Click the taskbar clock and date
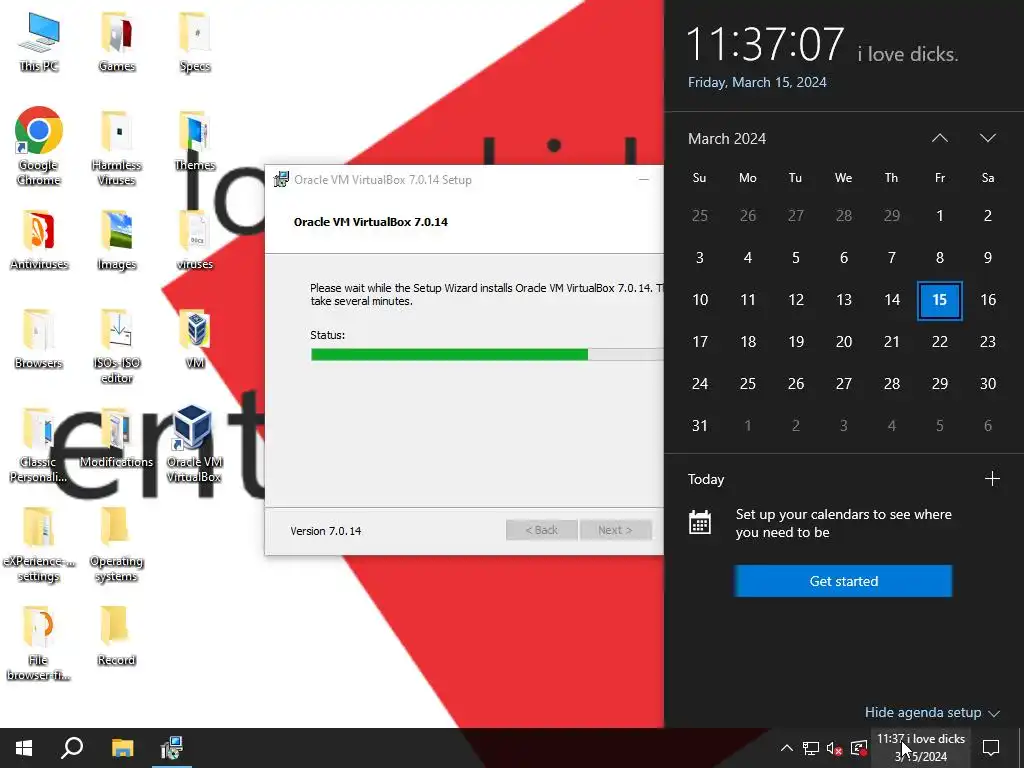The height and width of the screenshot is (768, 1024). point(921,748)
